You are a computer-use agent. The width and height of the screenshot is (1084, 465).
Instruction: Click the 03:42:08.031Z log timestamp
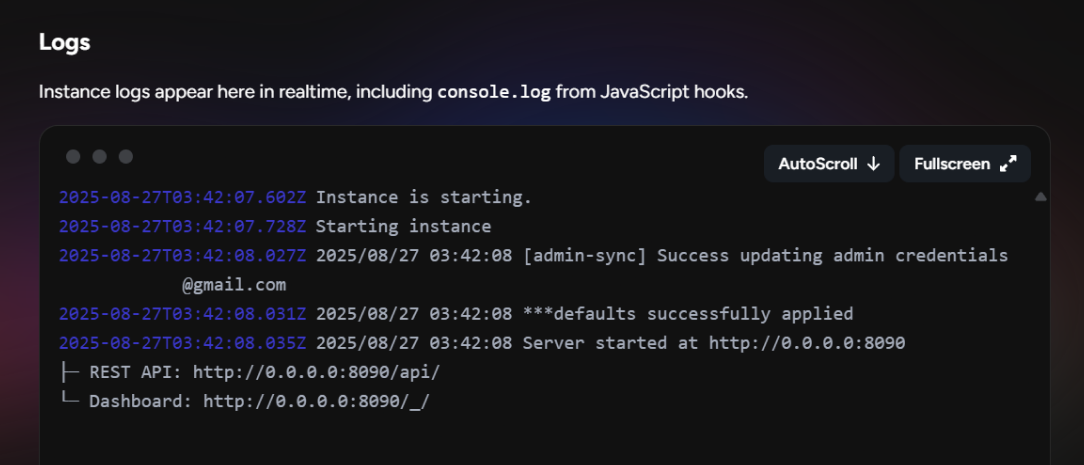[183, 314]
